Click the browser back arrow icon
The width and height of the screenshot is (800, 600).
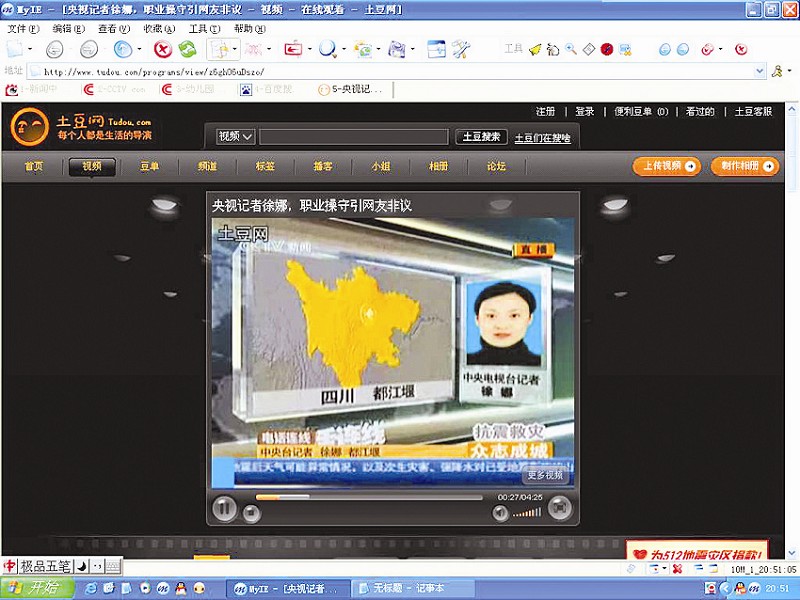[x=55, y=49]
